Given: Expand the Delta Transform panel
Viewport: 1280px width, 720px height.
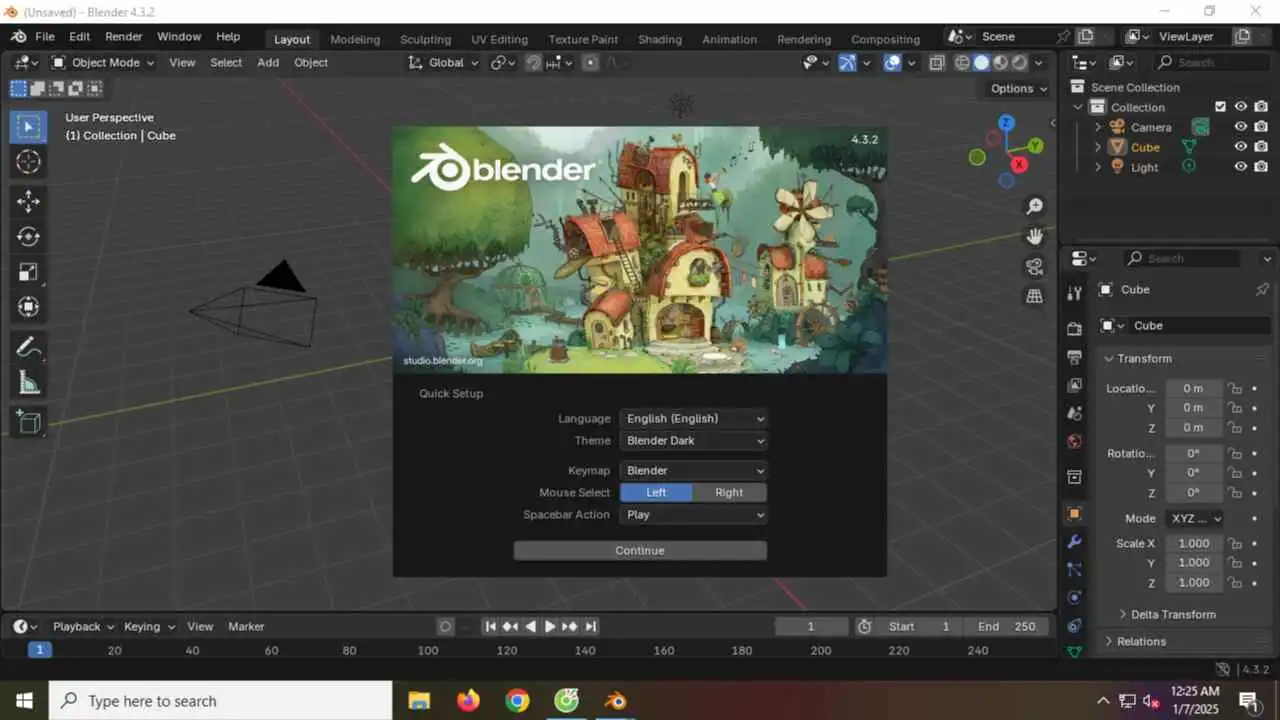Looking at the screenshot, I should (1172, 614).
